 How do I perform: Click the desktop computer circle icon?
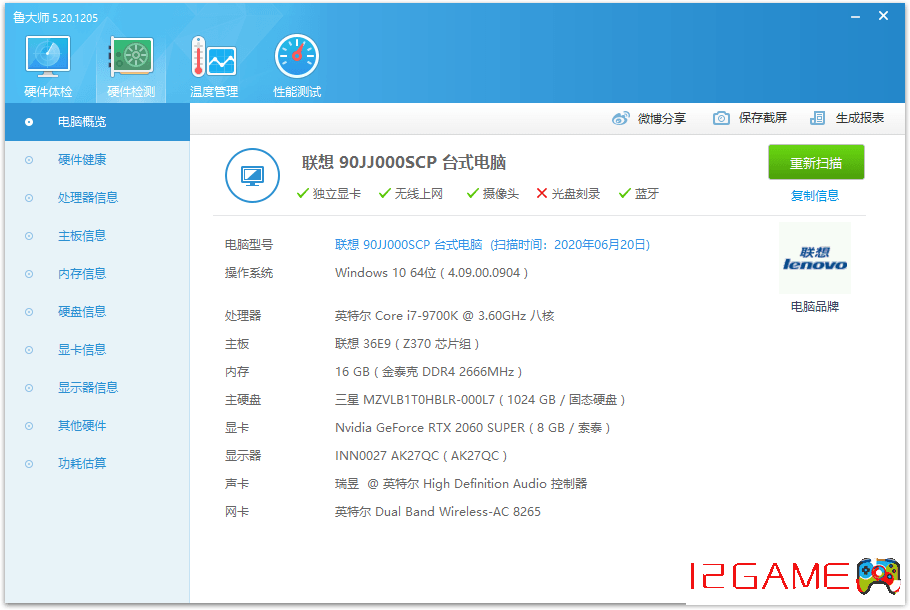coord(252,175)
